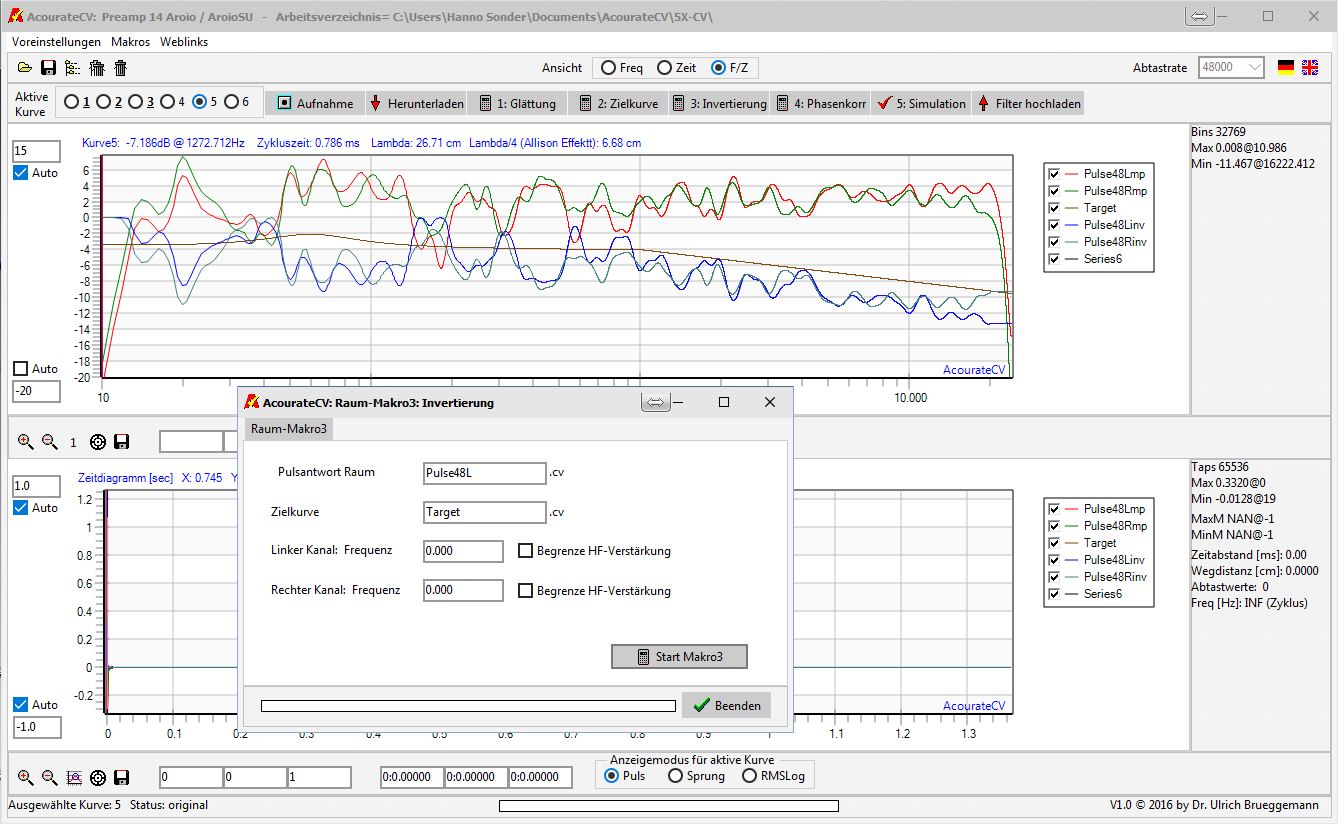Click the frequency chart min field showing -20
Screen dimensions: 1338x824
coord(36,391)
